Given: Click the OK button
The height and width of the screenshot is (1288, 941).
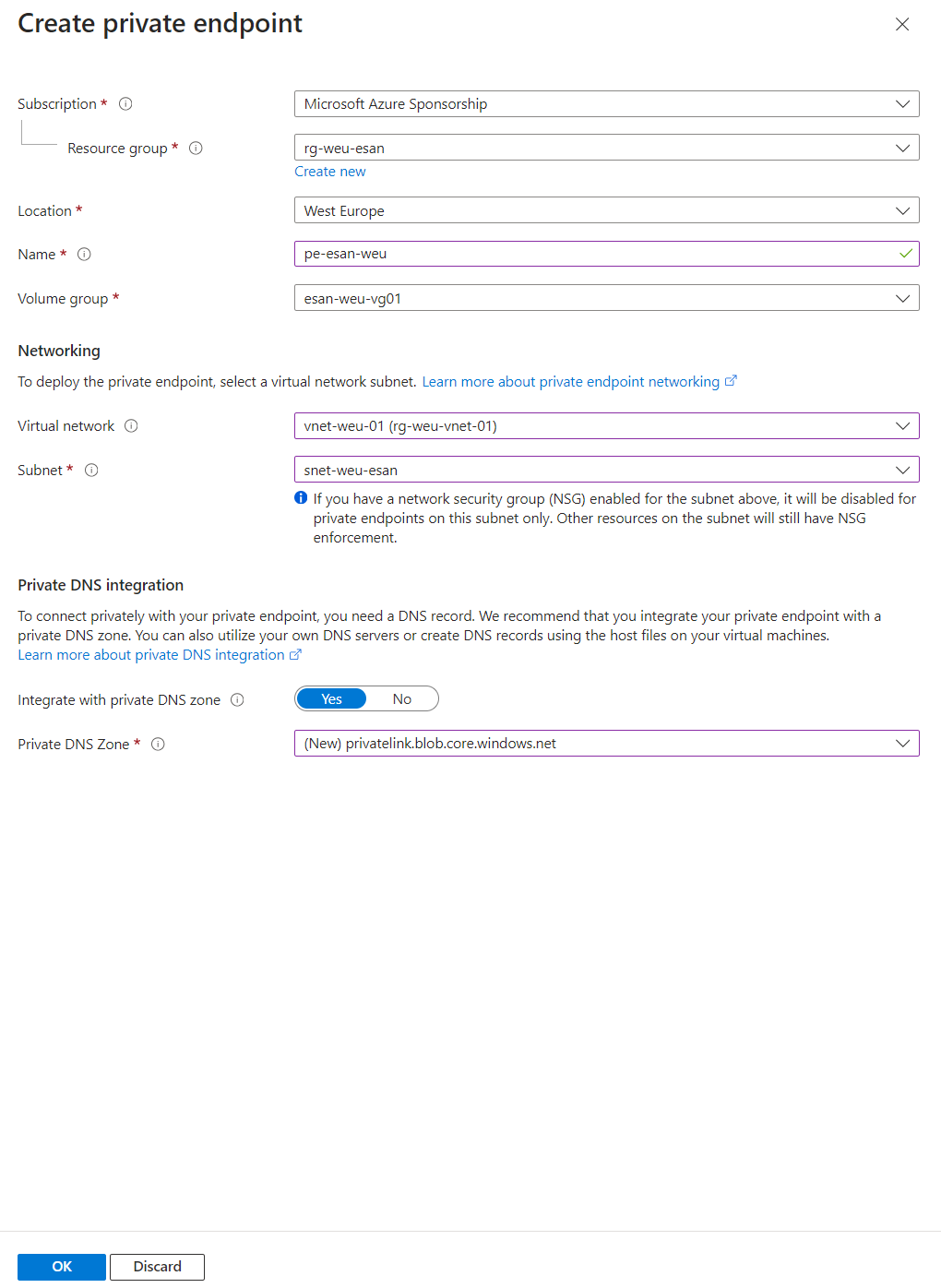Looking at the screenshot, I should 62,1267.
